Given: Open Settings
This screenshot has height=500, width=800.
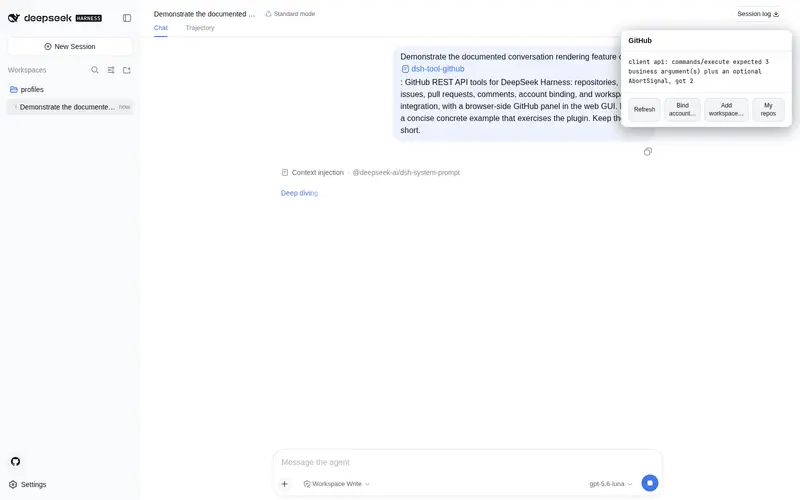Looking at the screenshot, I should coord(28,484).
